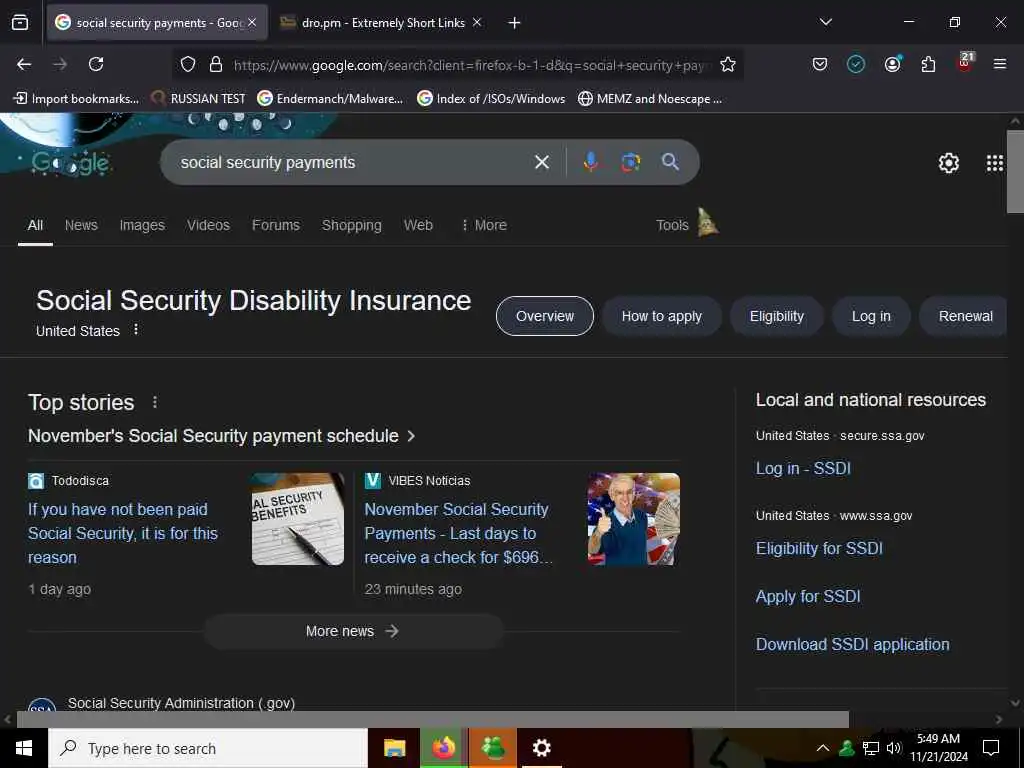Click the horizontal scrollbar at page bottom
Image resolution: width=1024 pixels, height=768 pixels.
pyautogui.click(x=432, y=719)
